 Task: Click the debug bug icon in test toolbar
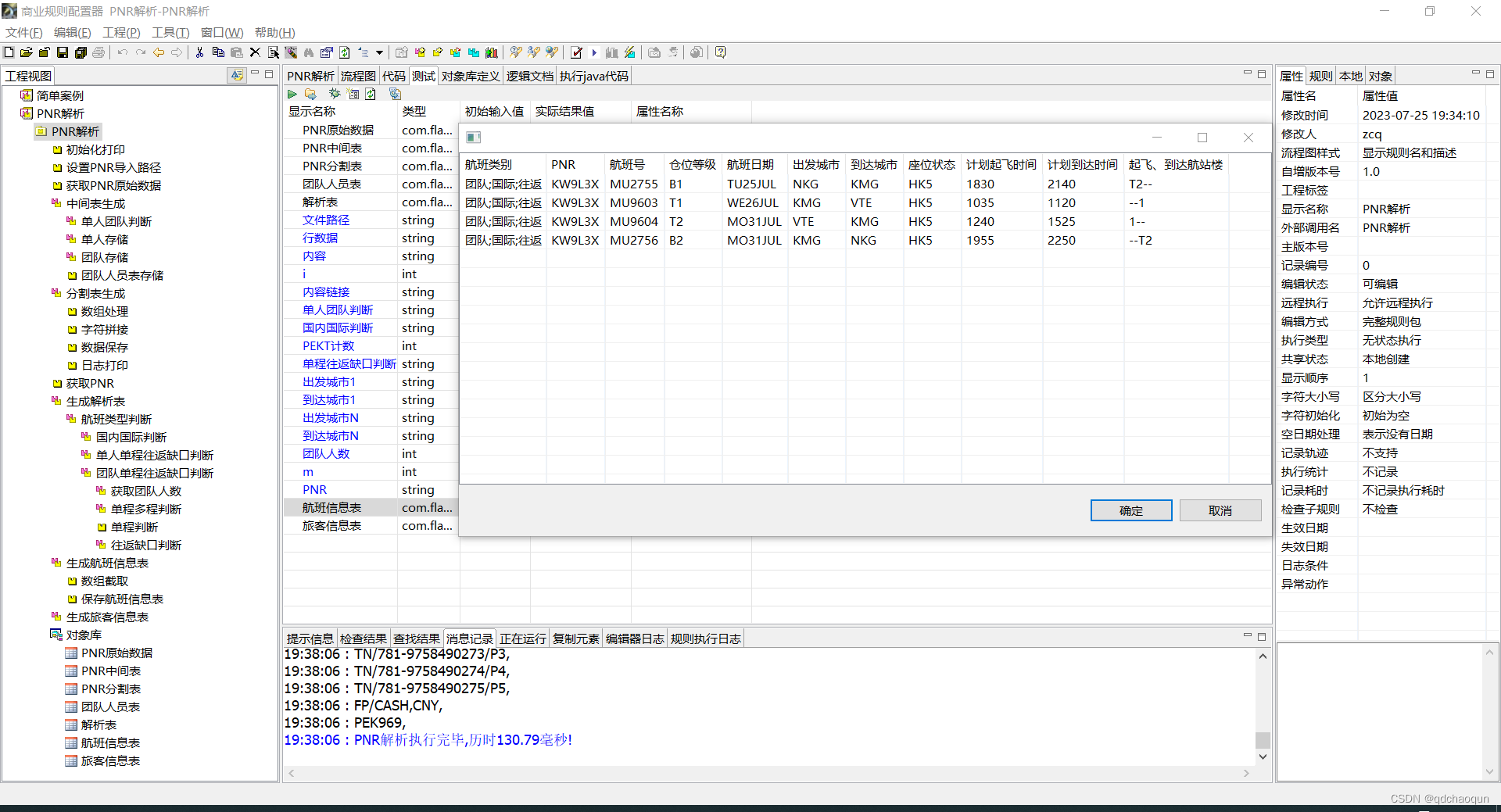click(x=335, y=94)
